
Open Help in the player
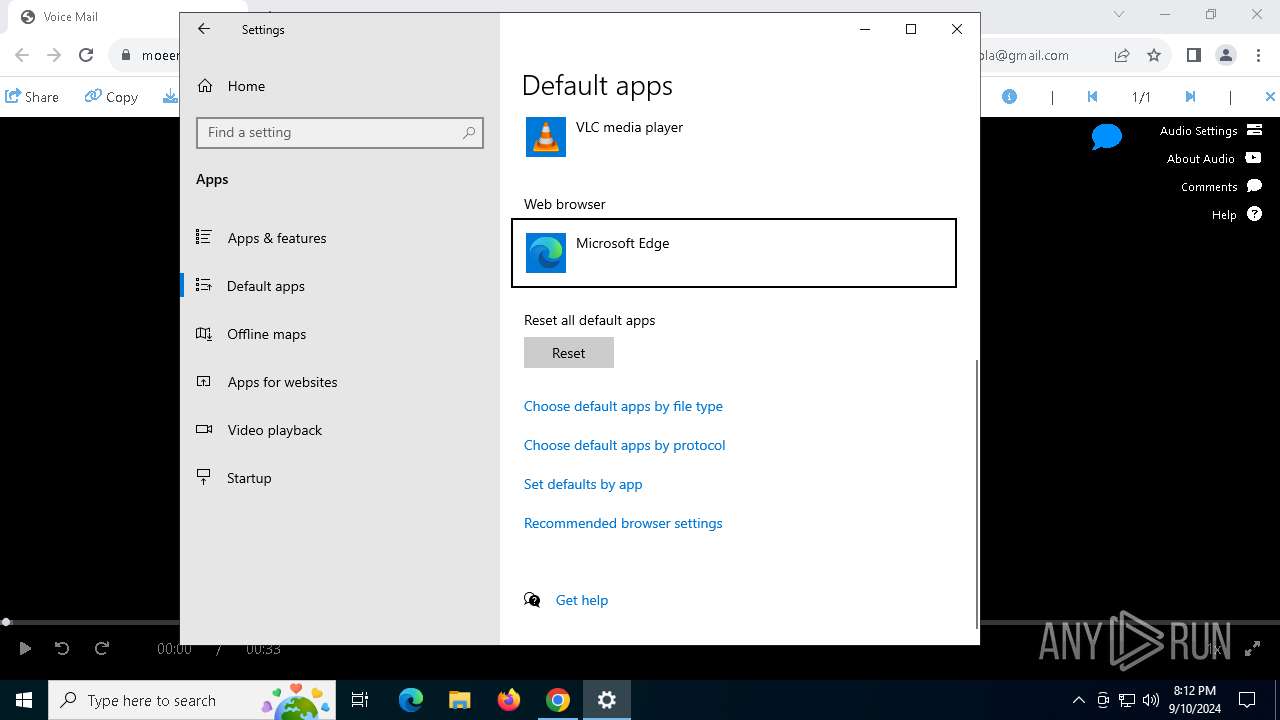[1237, 215]
